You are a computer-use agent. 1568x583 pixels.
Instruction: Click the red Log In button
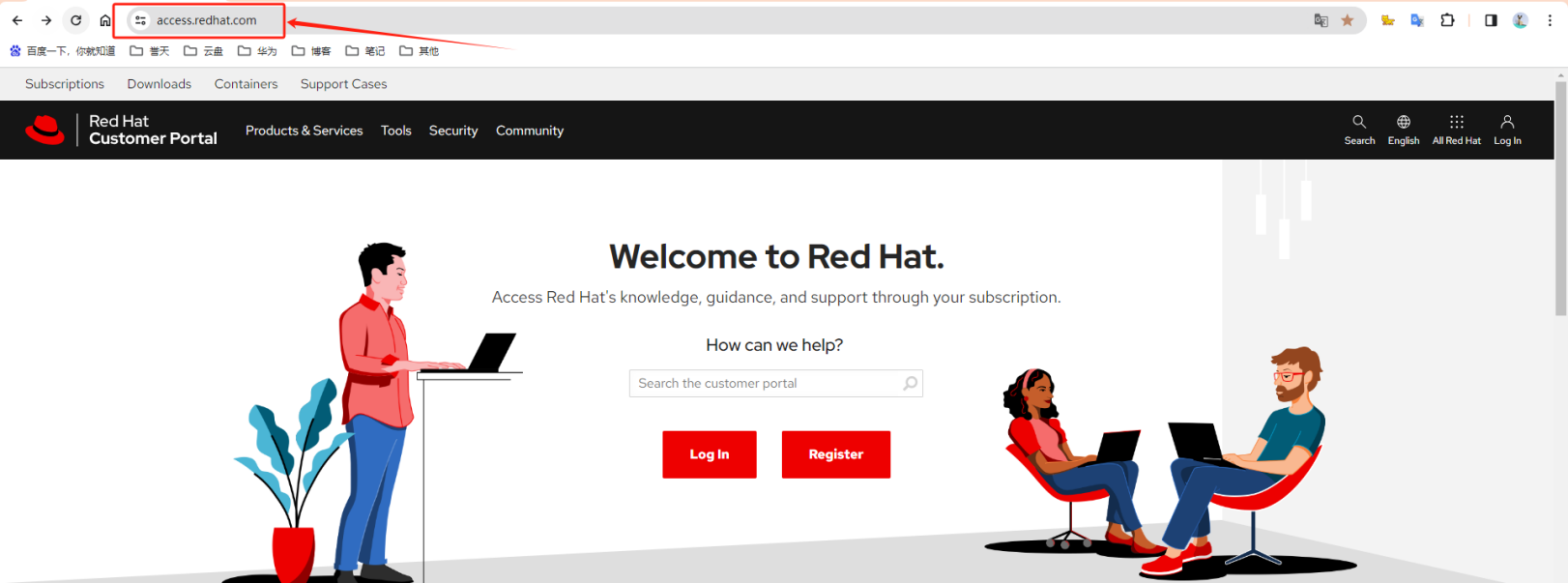pos(710,454)
